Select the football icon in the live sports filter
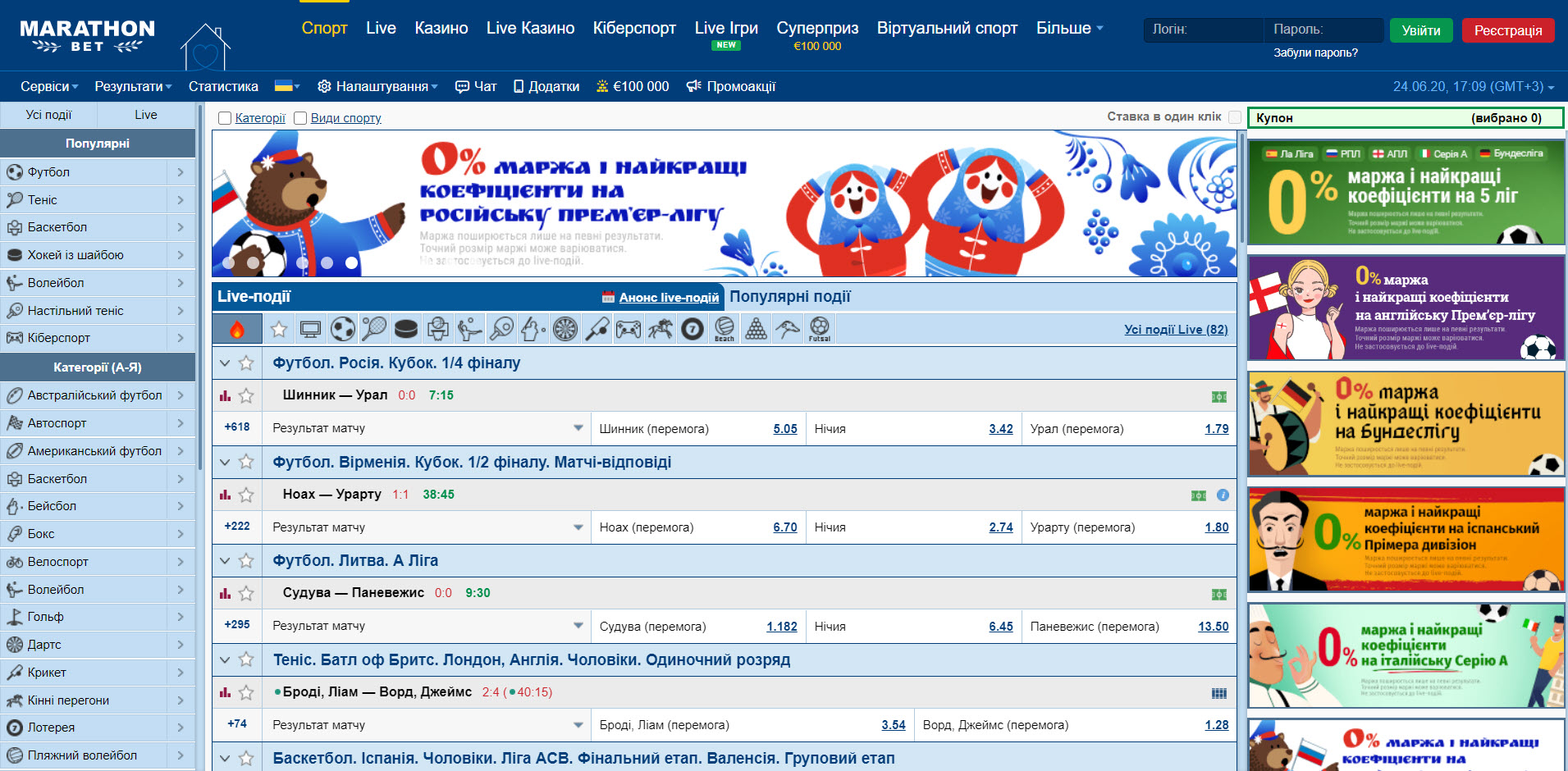1568x771 pixels. click(342, 329)
